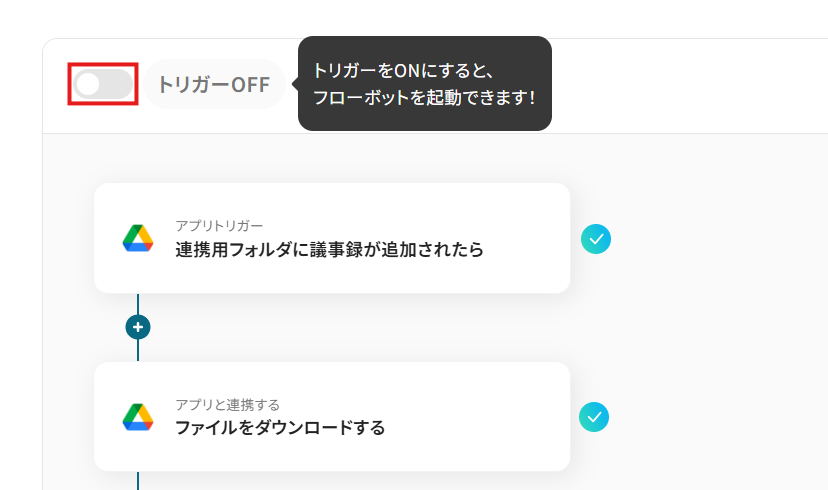Click the Google Drive icon in the download step
828x490 pixels.
[x=138, y=417]
